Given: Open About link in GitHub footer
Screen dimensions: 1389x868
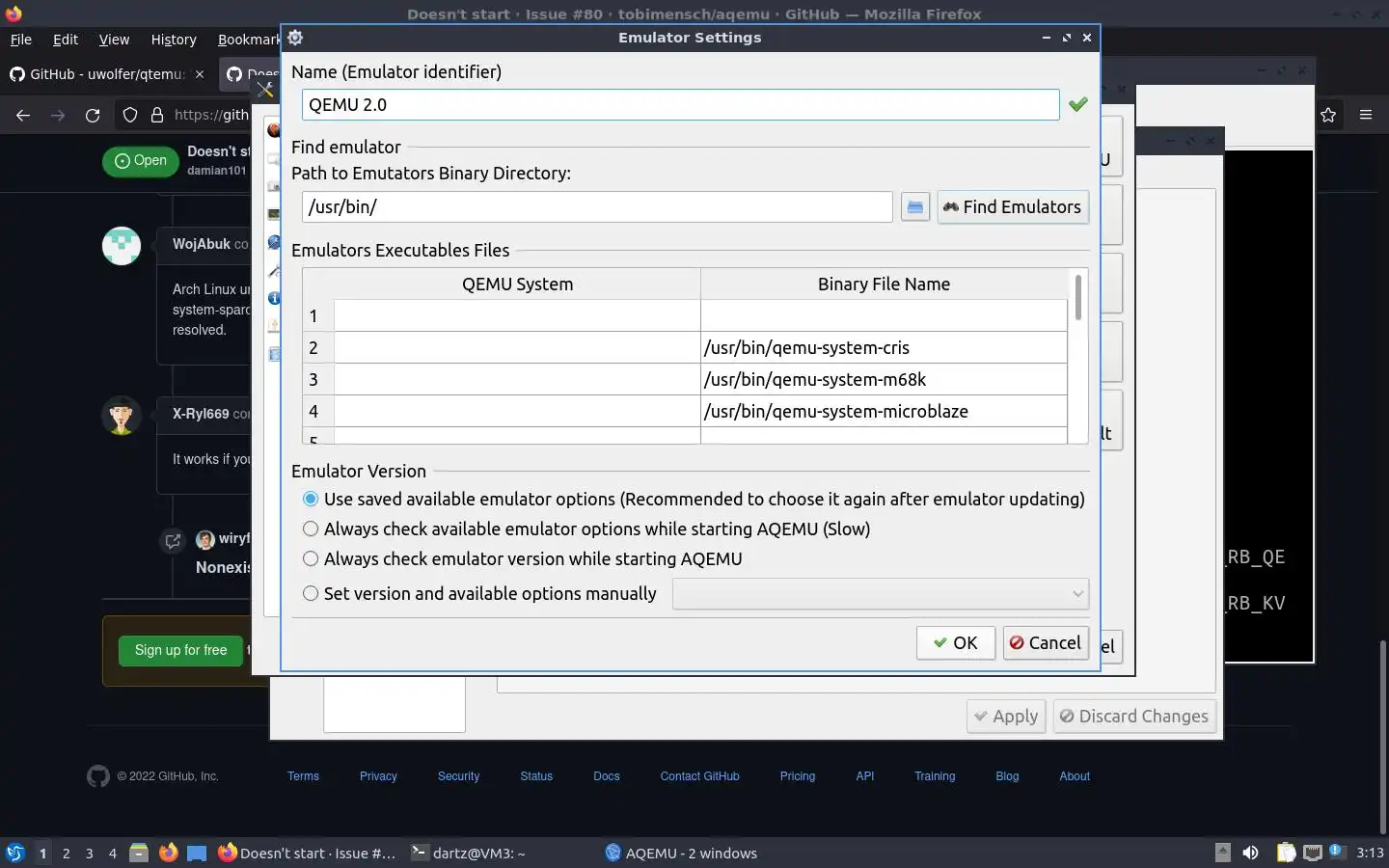Looking at the screenshot, I should pos(1075,776).
